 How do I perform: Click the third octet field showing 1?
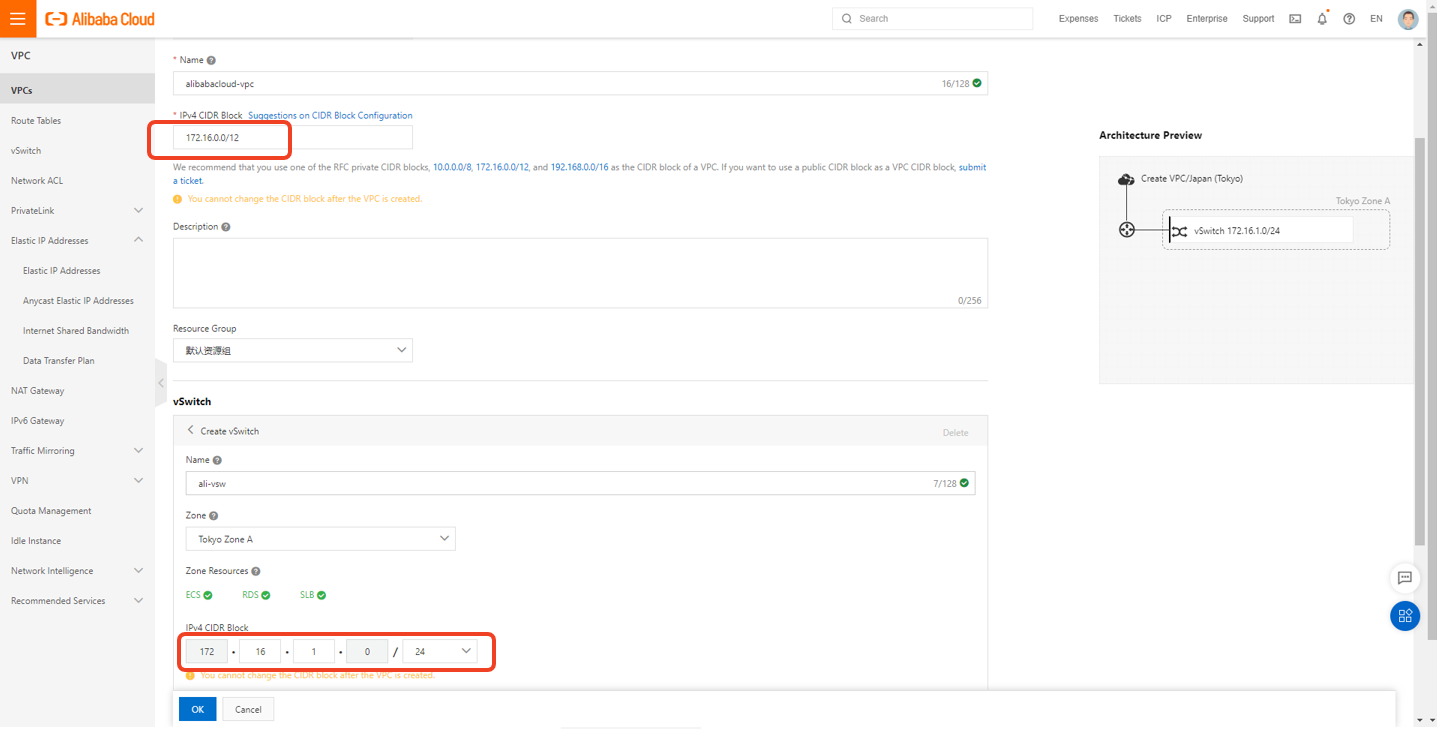(x=314, y=651)
